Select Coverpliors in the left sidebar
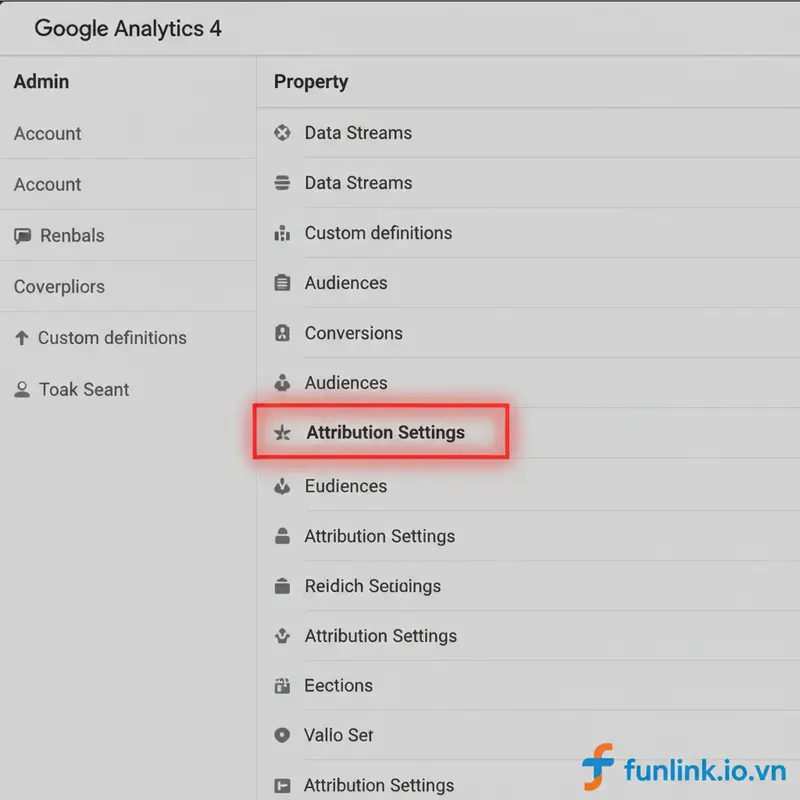This screenshot has height=800, width=800. pyautogui.click(x=58, y=286)
